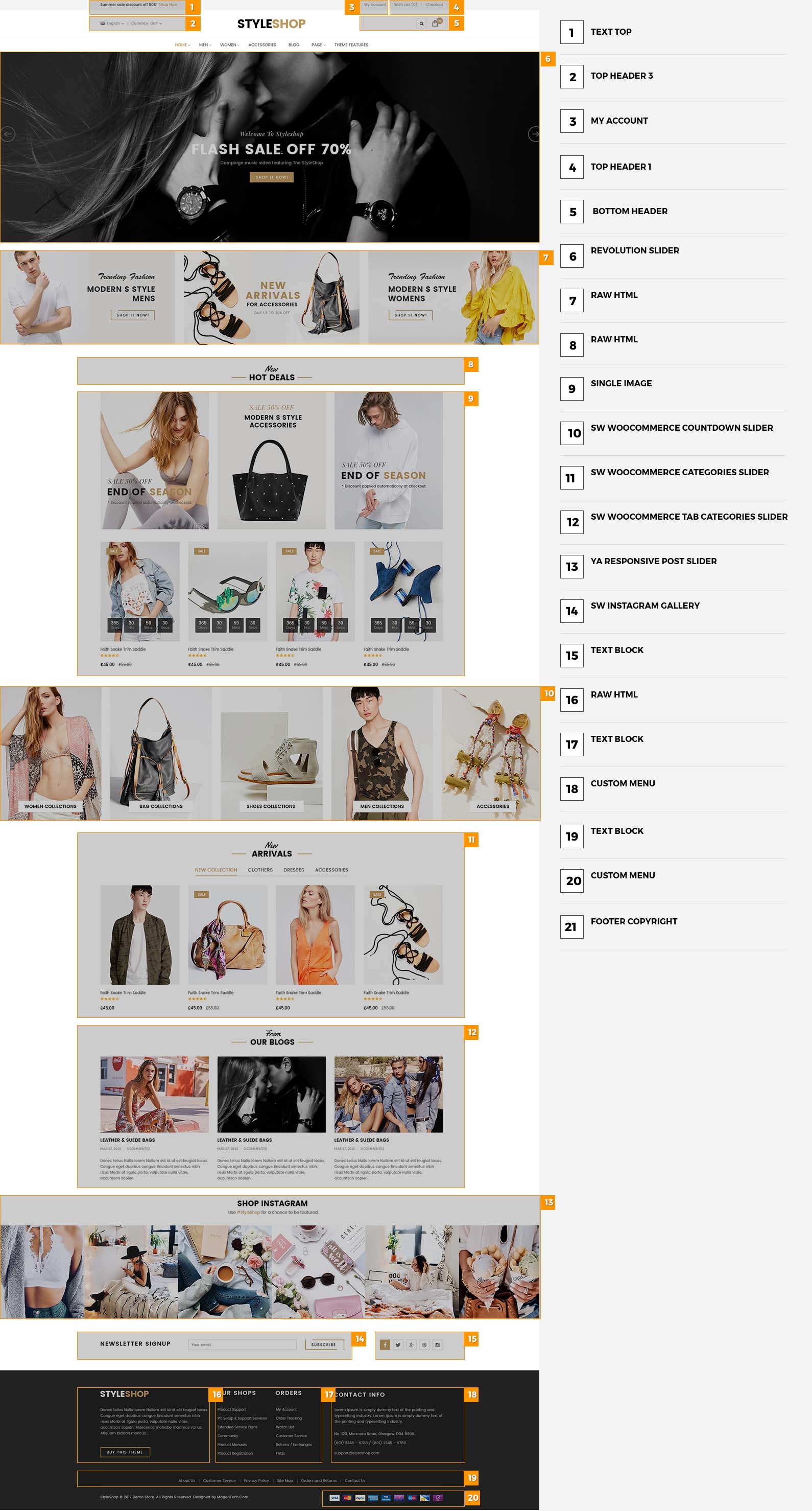This screenshot has width=812, height=1511.
Task: Open the WOMEN COLLECTIONS category image
Action: pyautogui.click(x=51, y=753)
